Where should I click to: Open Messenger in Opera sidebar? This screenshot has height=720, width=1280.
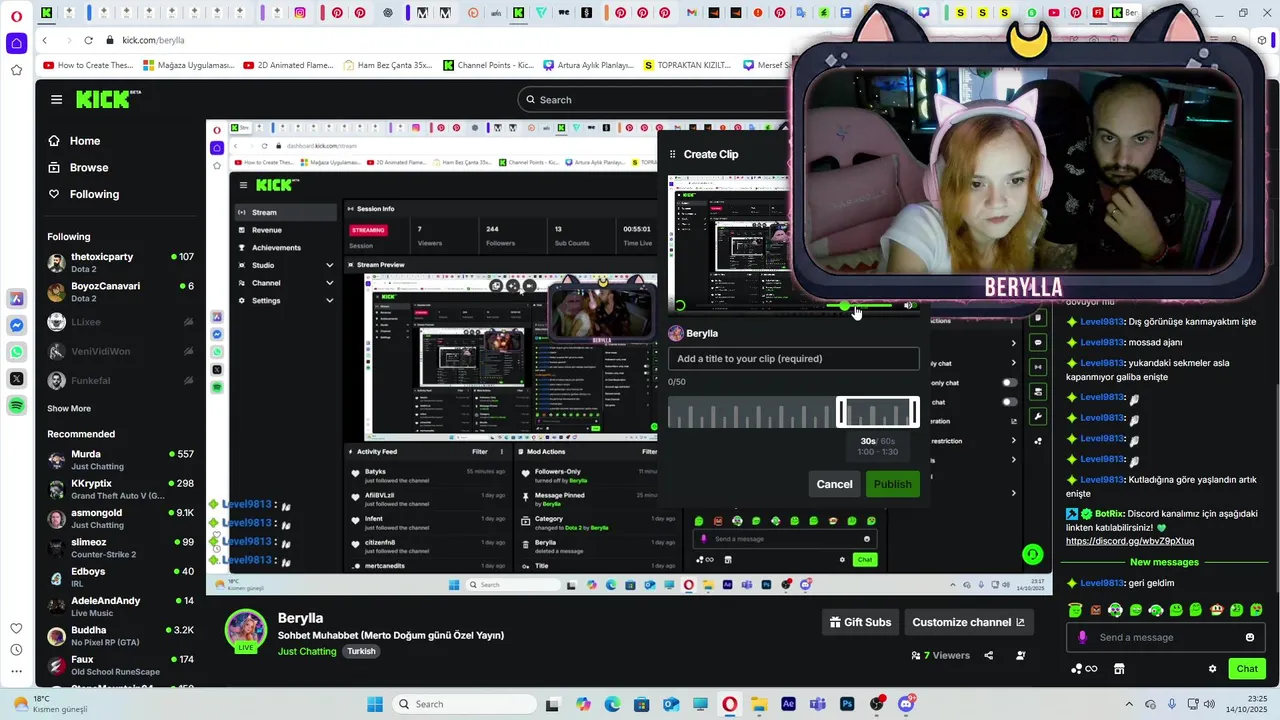click(x=16, y=326)
